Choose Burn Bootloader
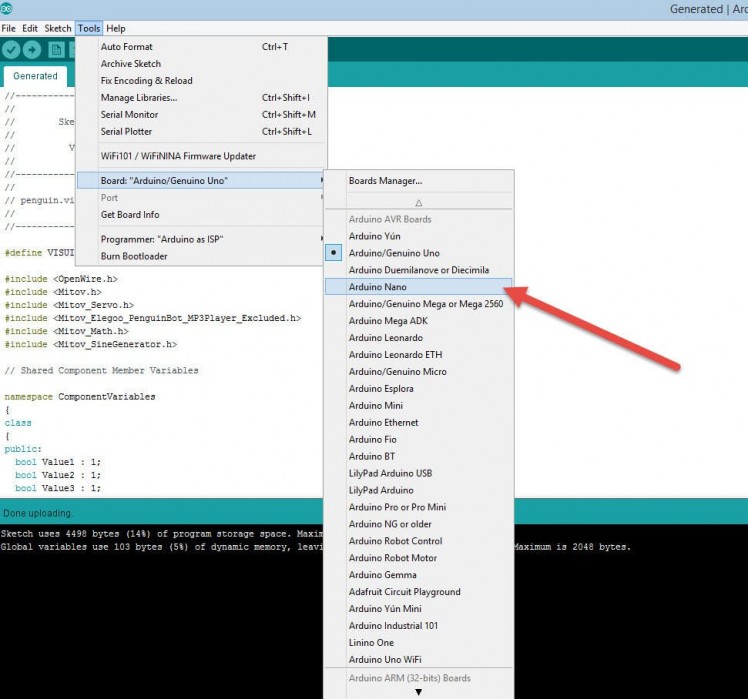The height and width of the screenshot is (699, 748). tap(134, 256)
